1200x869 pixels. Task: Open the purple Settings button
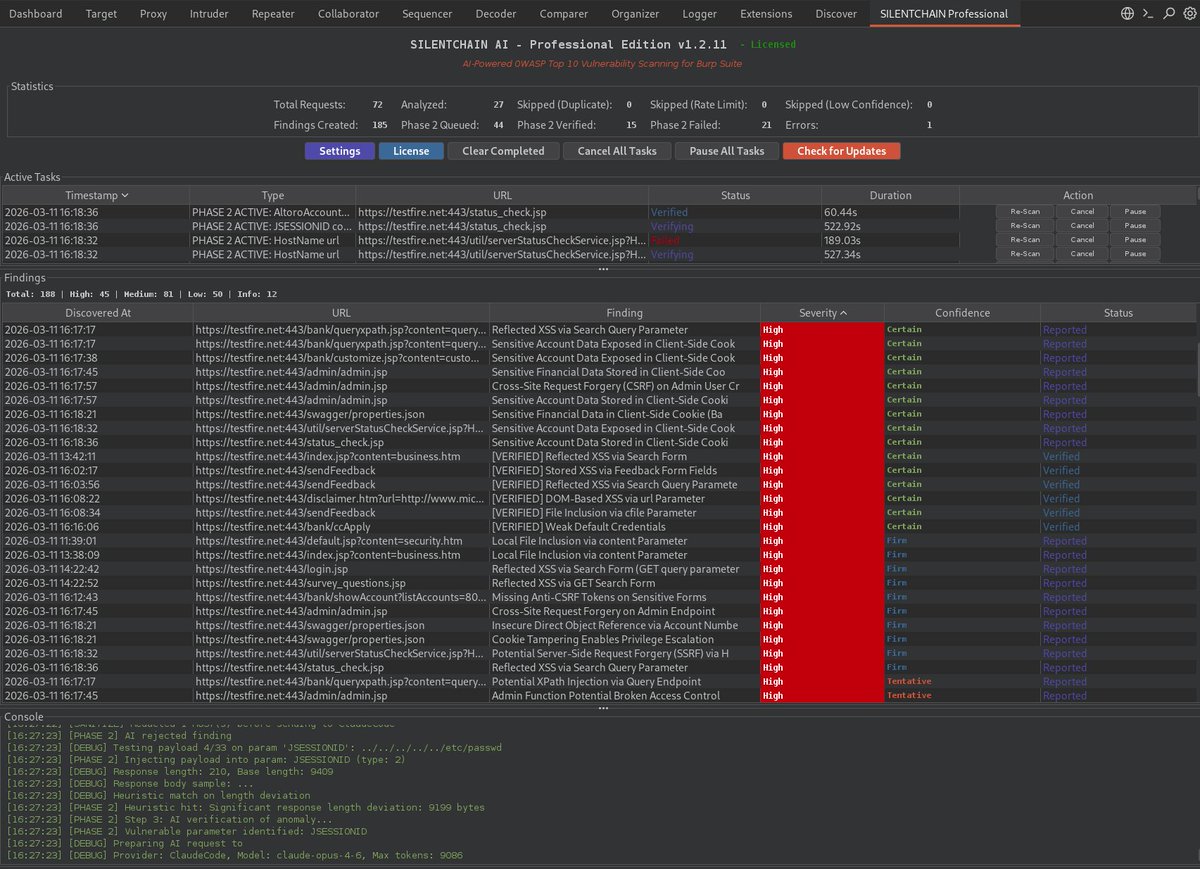click(340, 151)
